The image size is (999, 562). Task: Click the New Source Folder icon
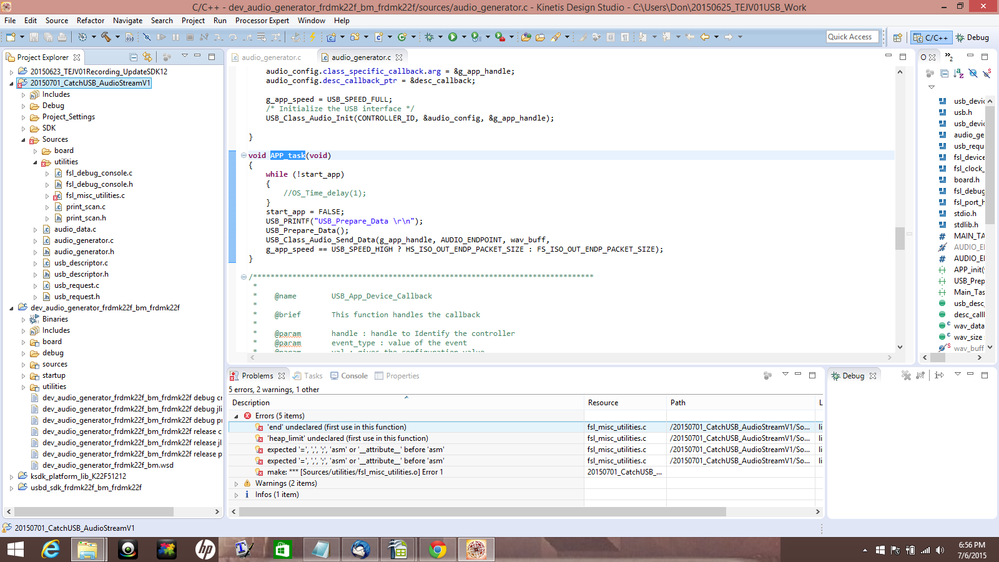tap(354, 37)
